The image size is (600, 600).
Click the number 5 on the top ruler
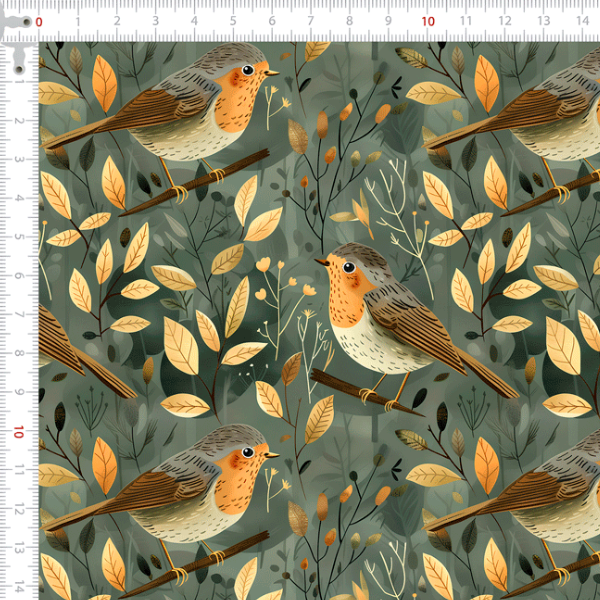pos(233,21)
